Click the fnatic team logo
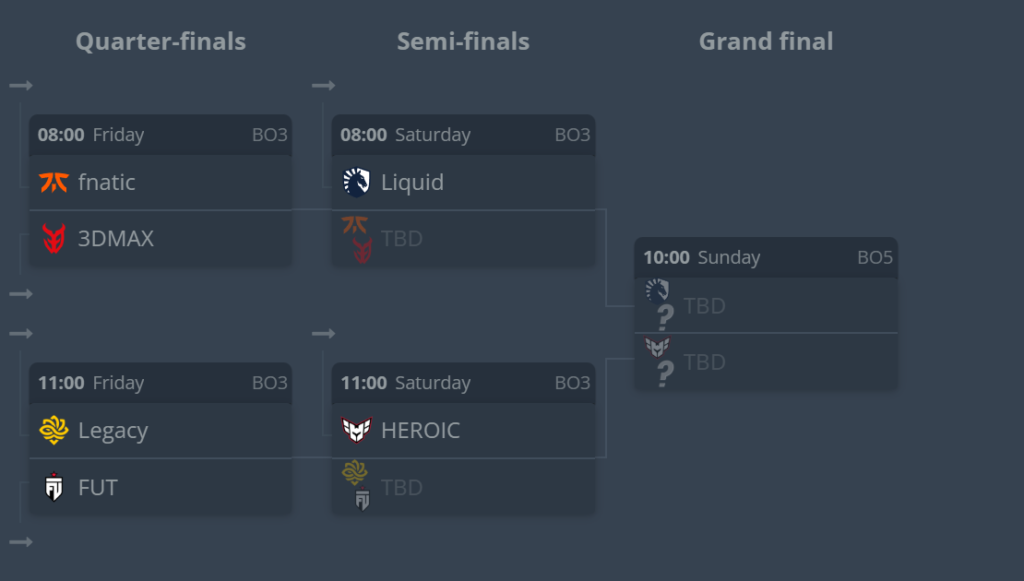 pyautogui.click(x=53, y=182)
